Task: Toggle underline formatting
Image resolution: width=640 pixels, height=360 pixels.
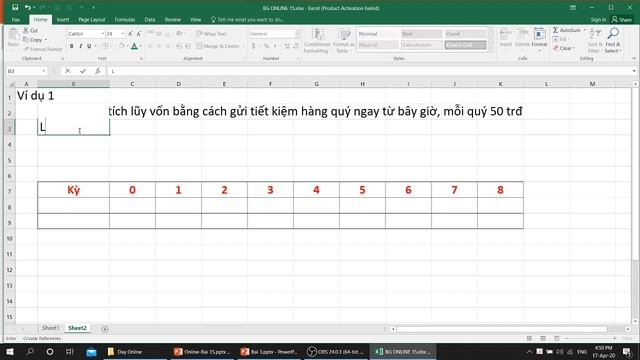Action: (x=89, y=46)
